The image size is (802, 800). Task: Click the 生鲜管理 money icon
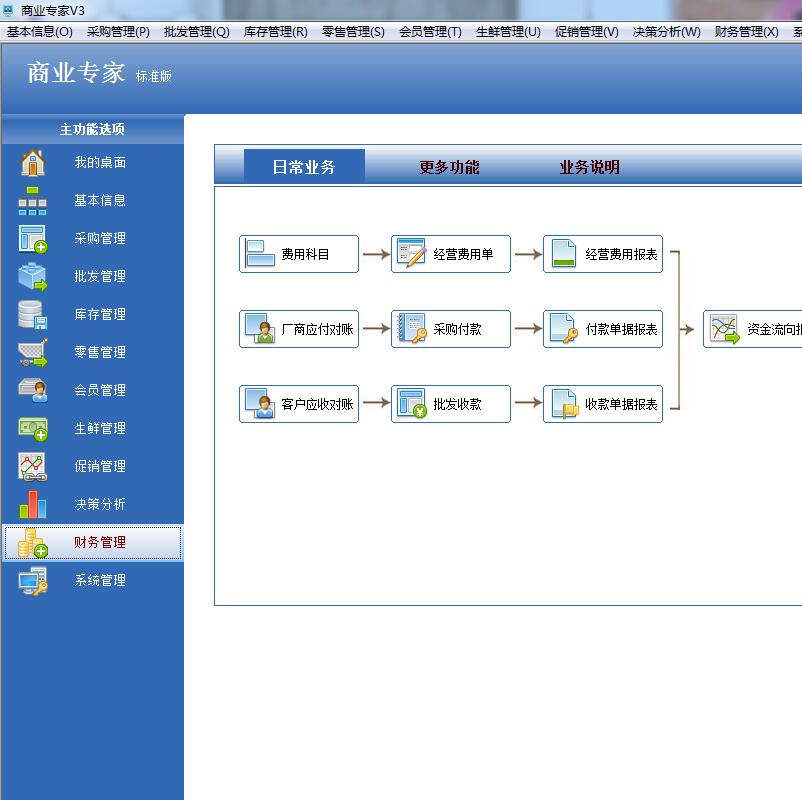pos(33,429)
